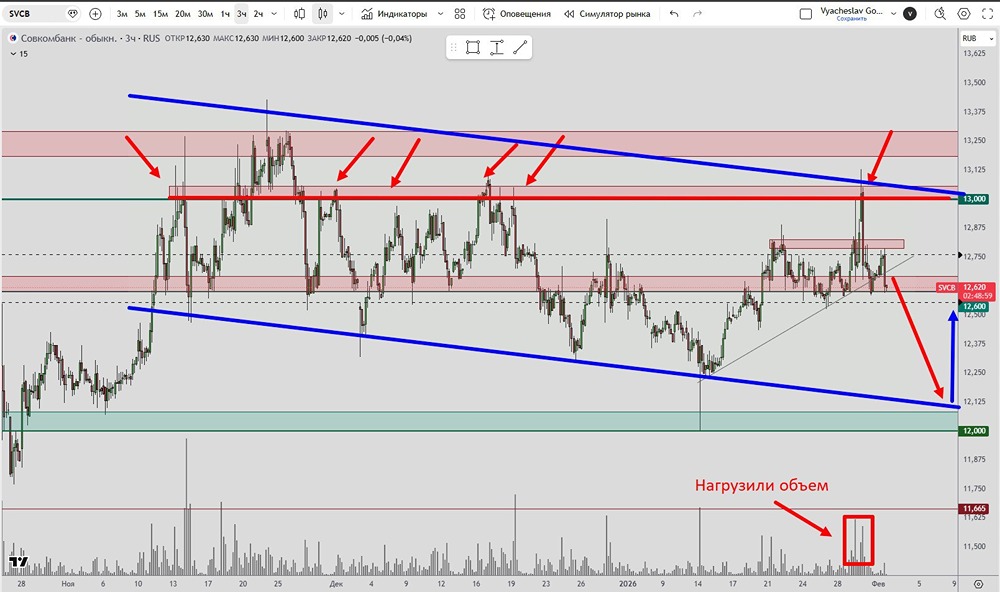
Task: Click the plus icon to compare or add symbol
Action: (95, 13)
